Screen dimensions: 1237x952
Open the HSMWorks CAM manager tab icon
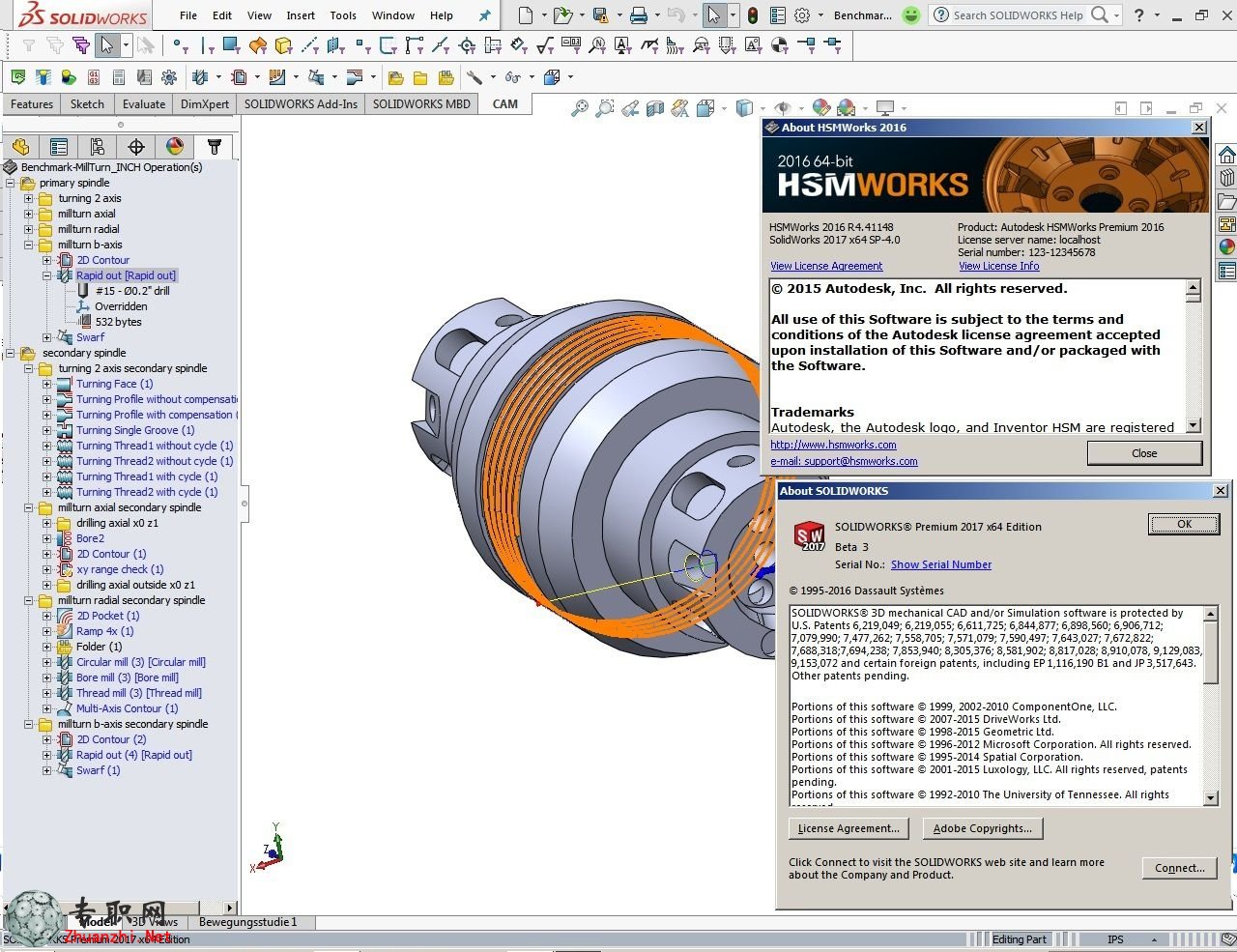(214, 147)
